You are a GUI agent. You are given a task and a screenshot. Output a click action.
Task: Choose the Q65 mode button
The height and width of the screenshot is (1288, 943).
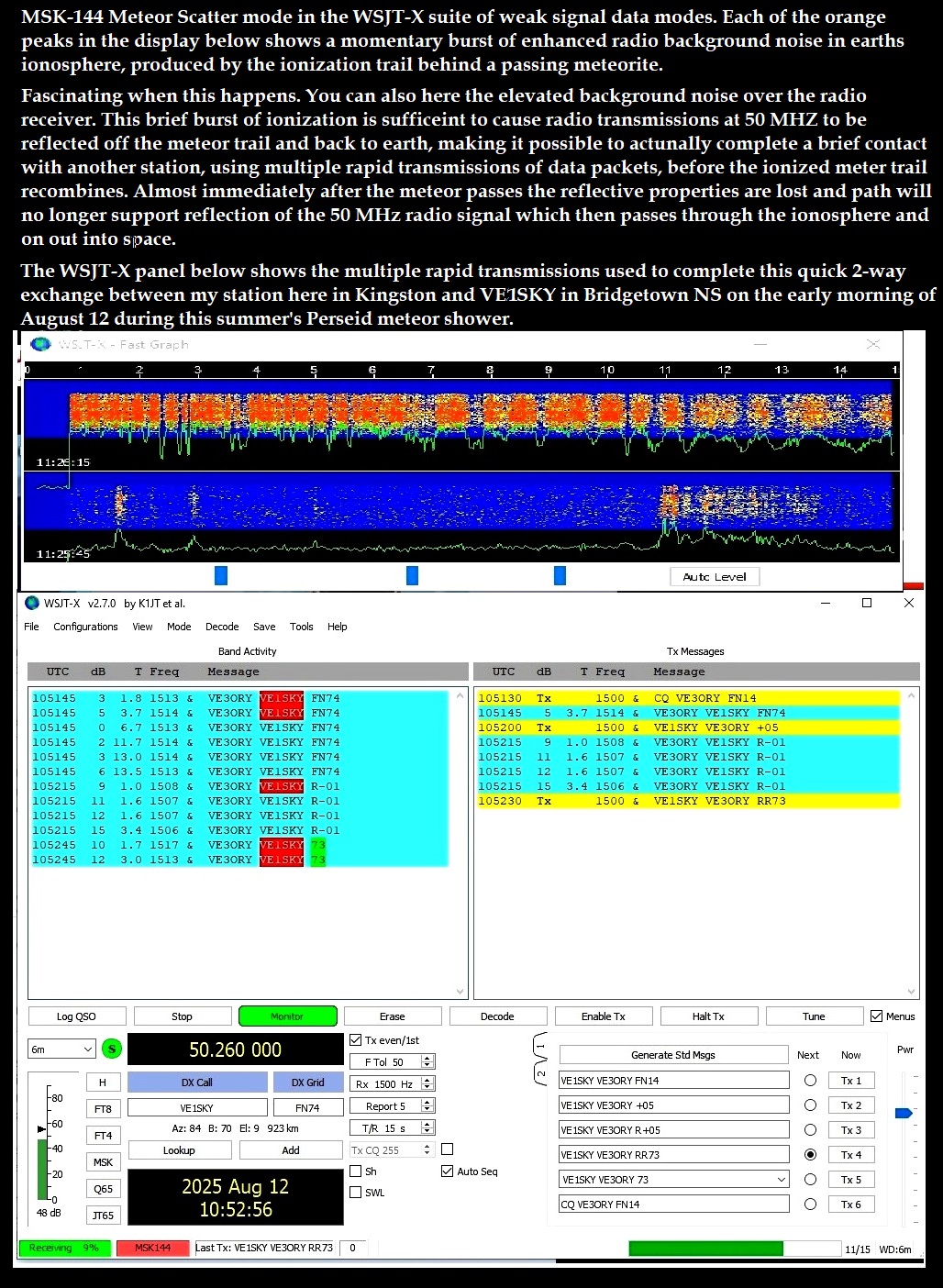(x=103, y=1189)
